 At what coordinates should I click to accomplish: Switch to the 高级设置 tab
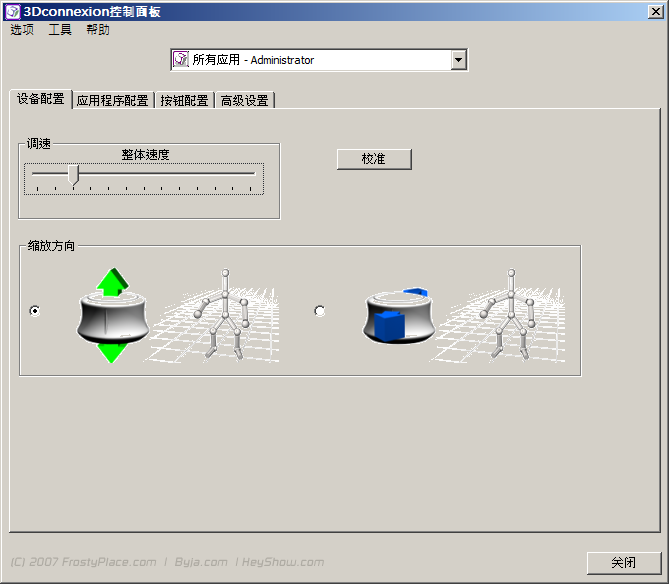click(244, 100)
